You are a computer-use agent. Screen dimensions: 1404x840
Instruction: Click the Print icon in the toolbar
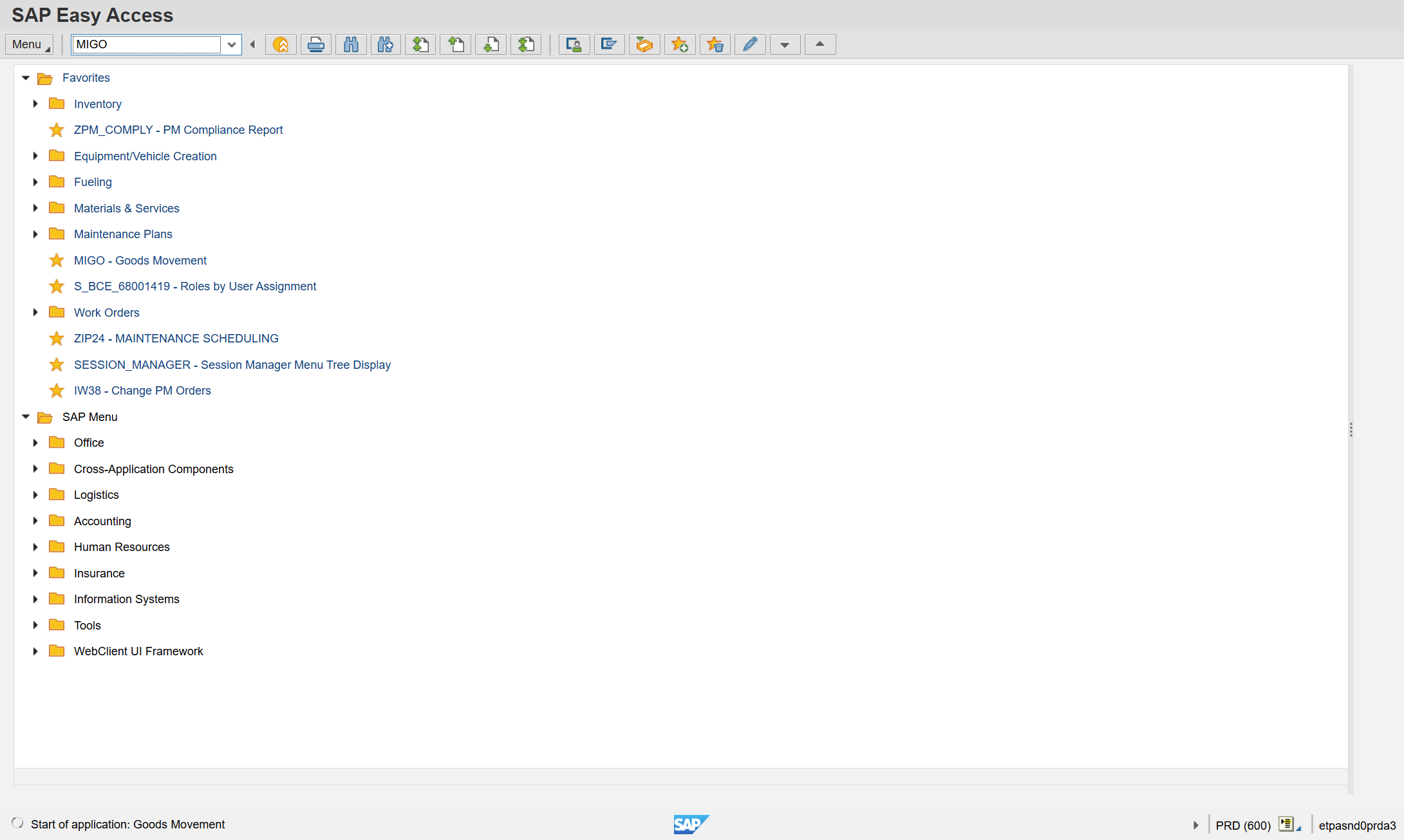coord(316,44)
